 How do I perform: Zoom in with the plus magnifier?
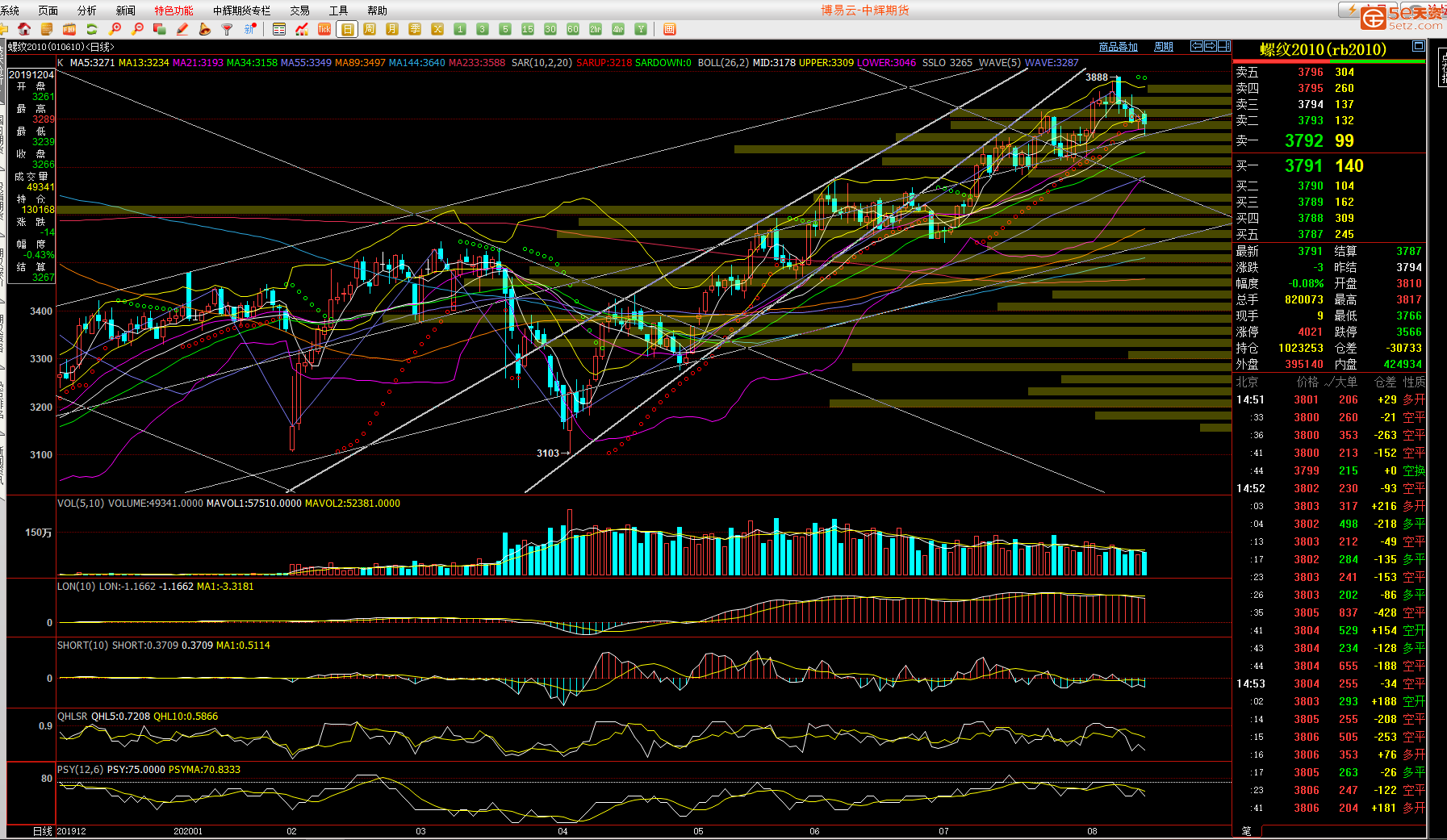(x=115, y=29)
